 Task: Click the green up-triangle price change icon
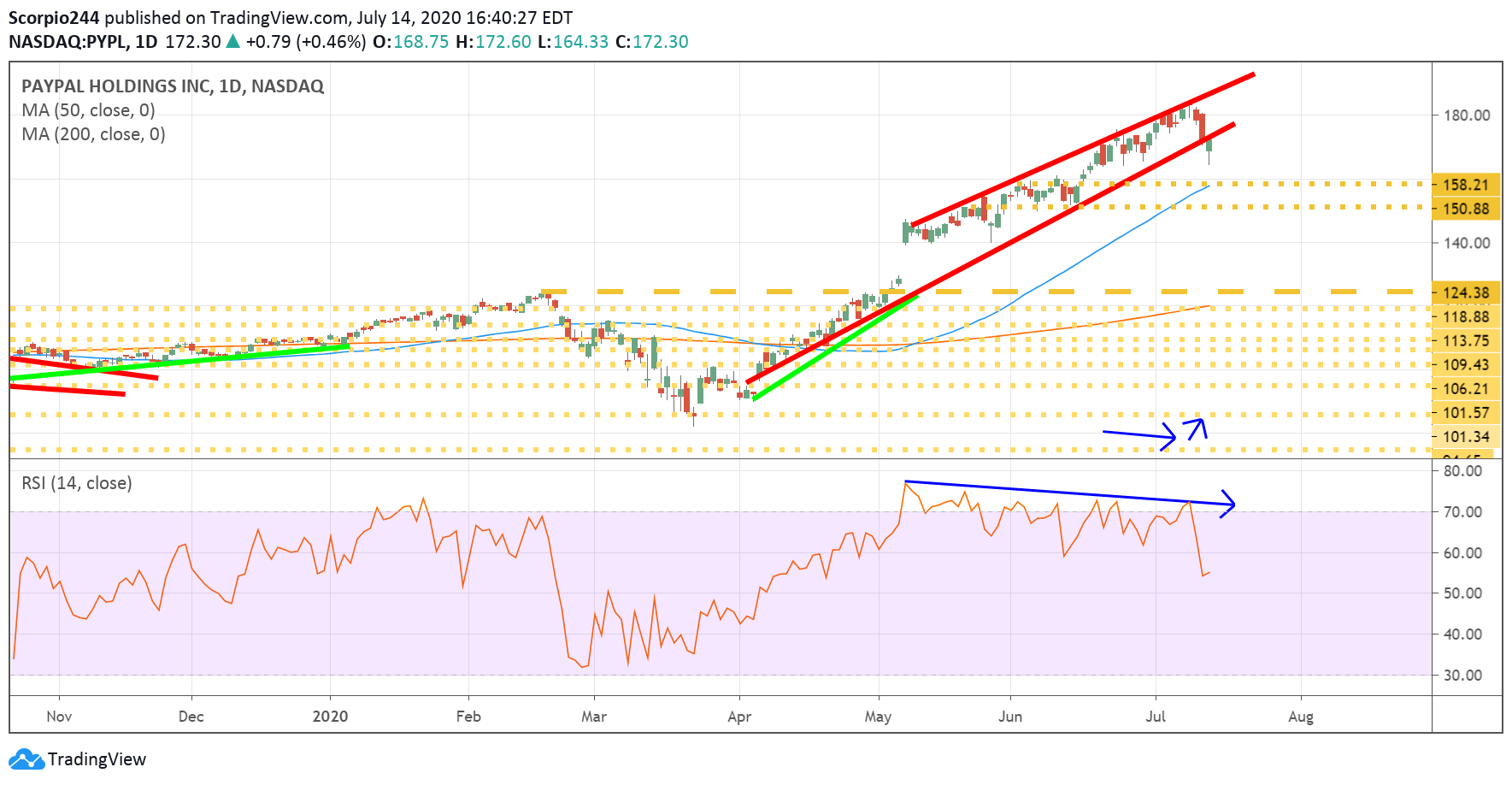(x=232, y=41)
